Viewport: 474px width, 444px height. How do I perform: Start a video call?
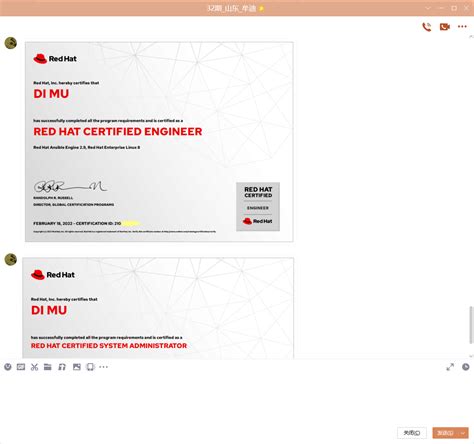[x=444, y=27]
